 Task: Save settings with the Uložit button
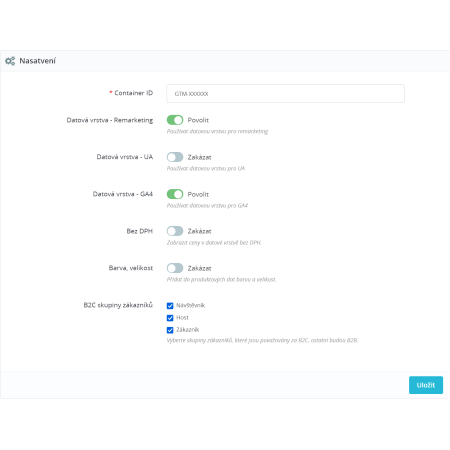pyautogui.click(x=426, y=385)
